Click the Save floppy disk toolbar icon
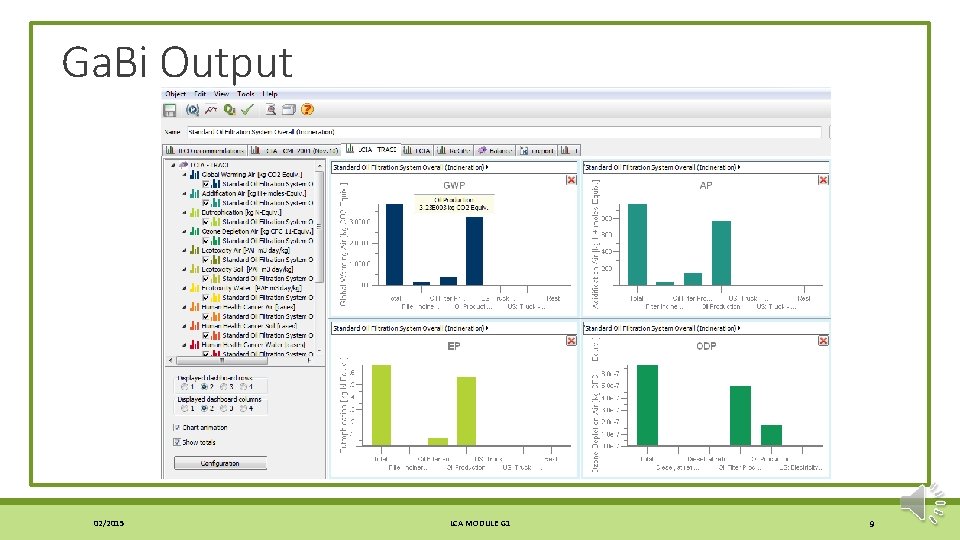This screenshot has width=960, height=540. 170,110
